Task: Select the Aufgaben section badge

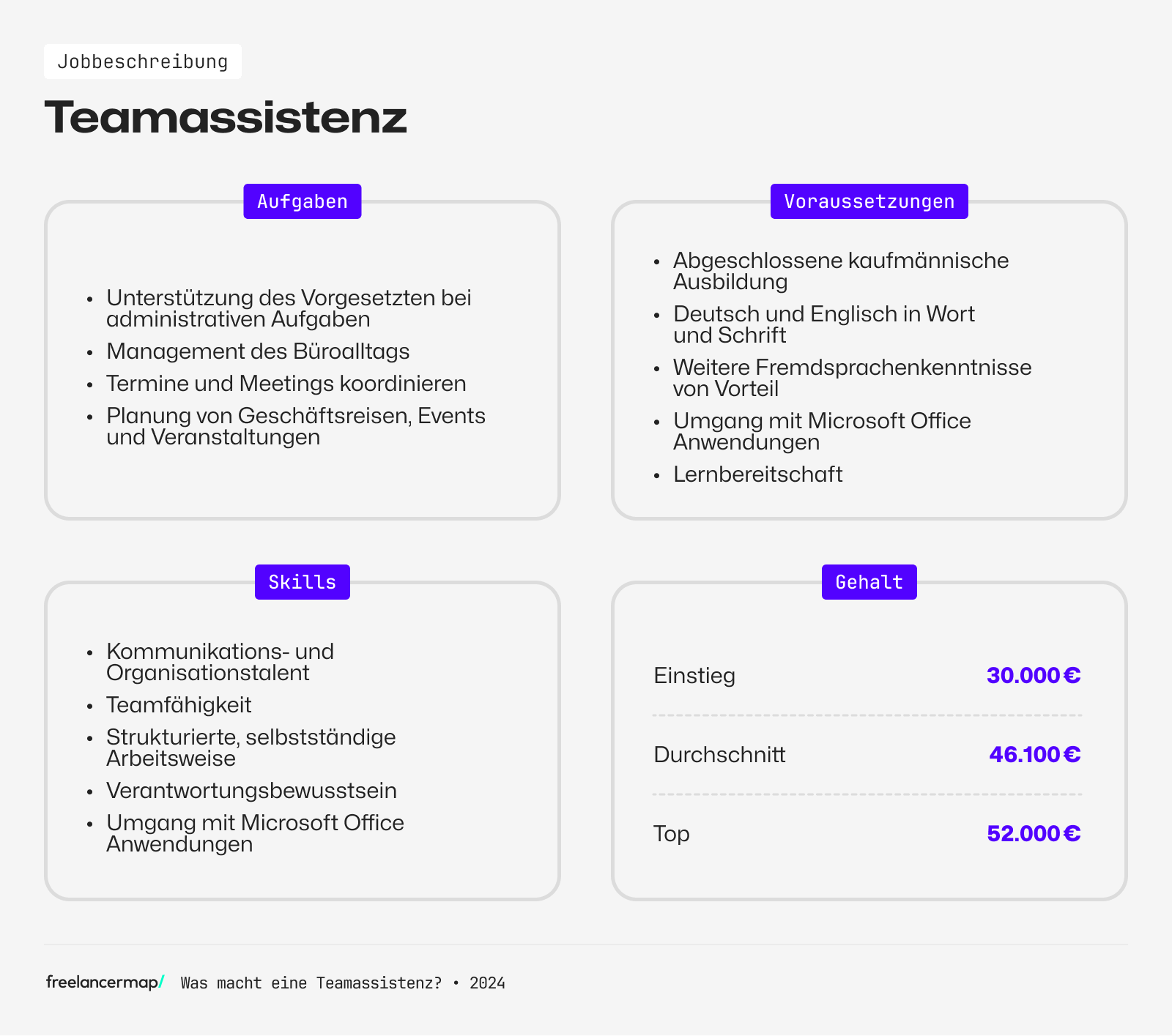Action: [x=303, y=201]
